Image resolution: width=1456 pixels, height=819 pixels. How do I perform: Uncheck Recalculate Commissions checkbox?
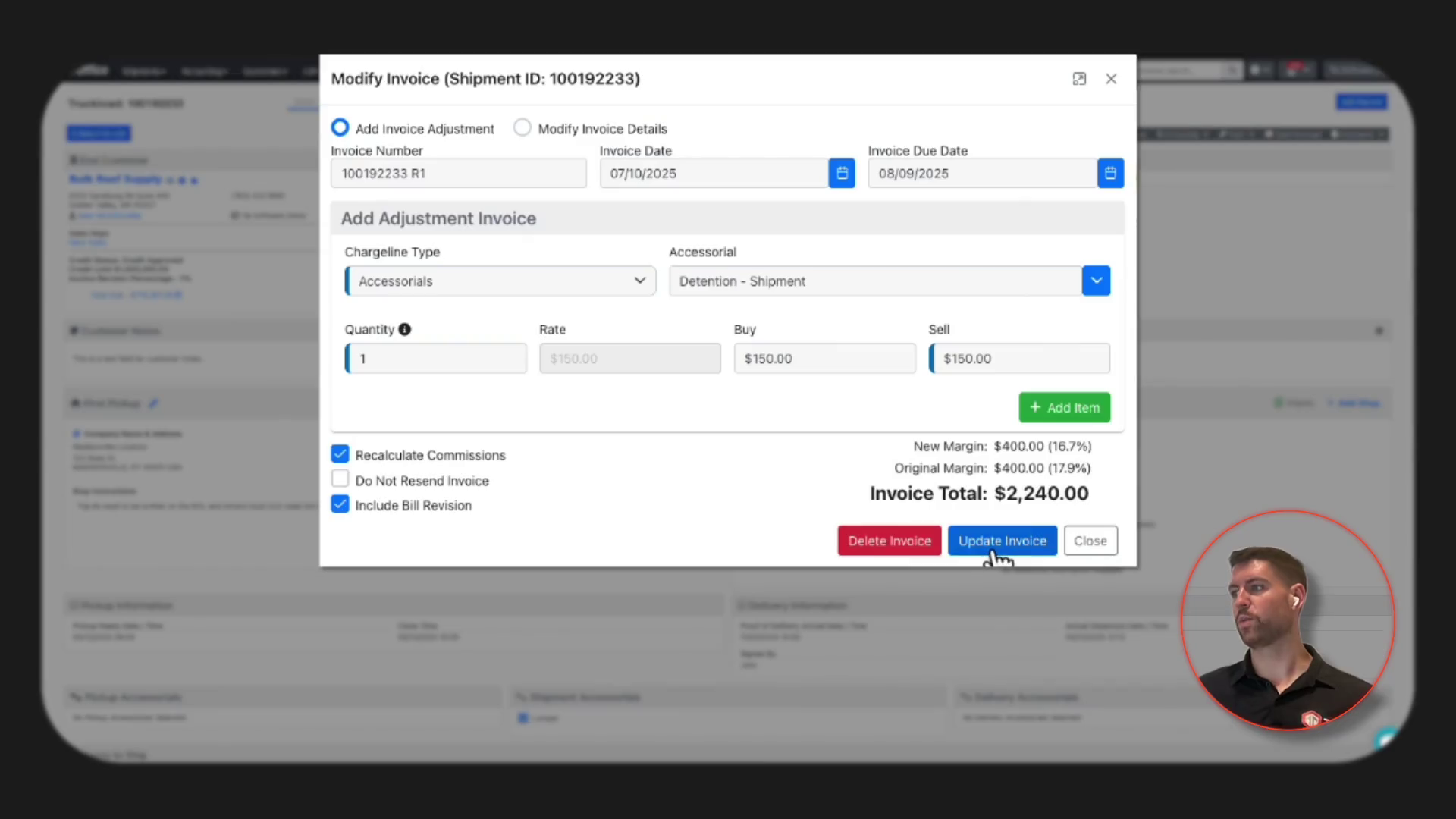340,454
